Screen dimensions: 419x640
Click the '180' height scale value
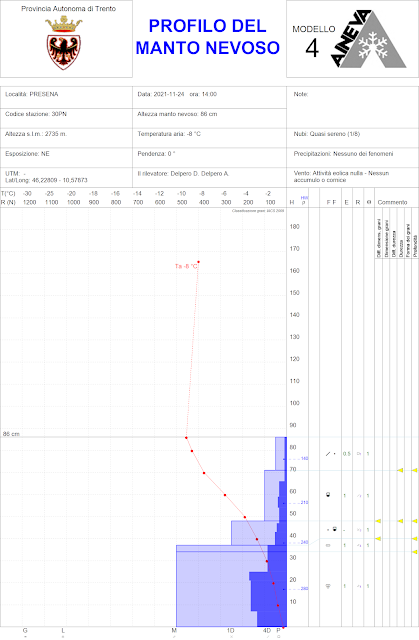(295, 227)
